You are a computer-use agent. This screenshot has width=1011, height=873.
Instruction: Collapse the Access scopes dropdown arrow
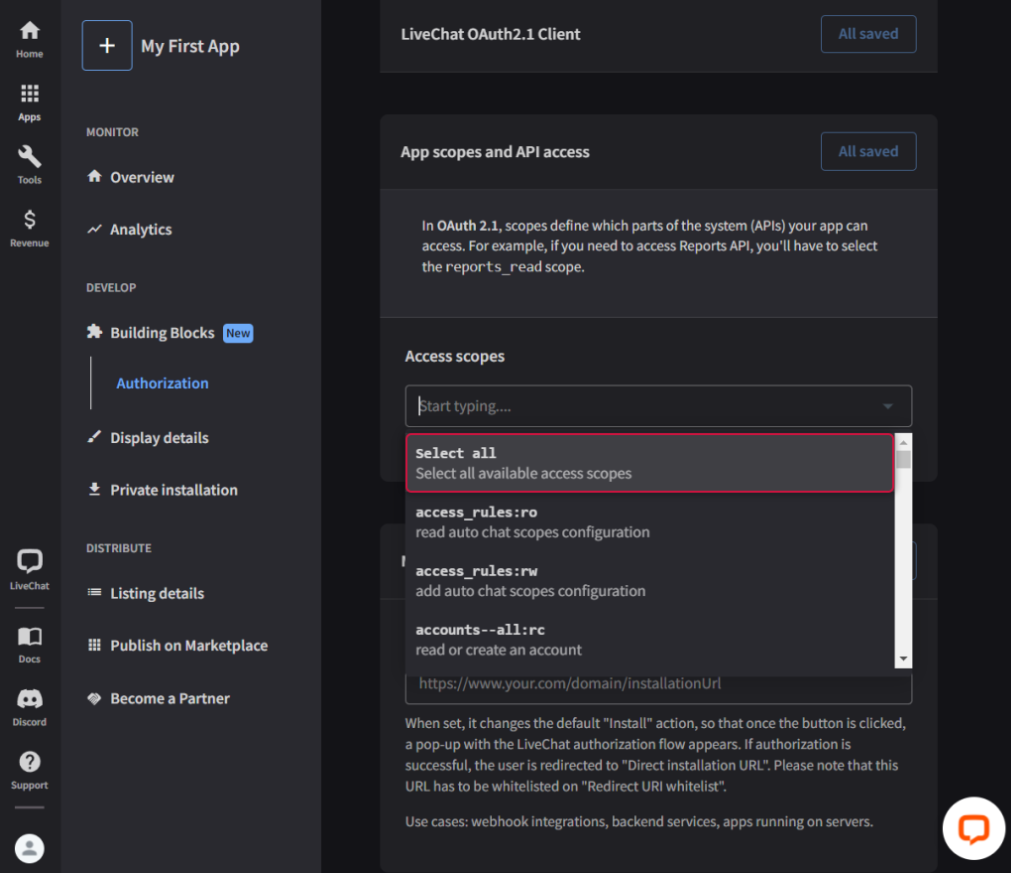tap(887, 407)
